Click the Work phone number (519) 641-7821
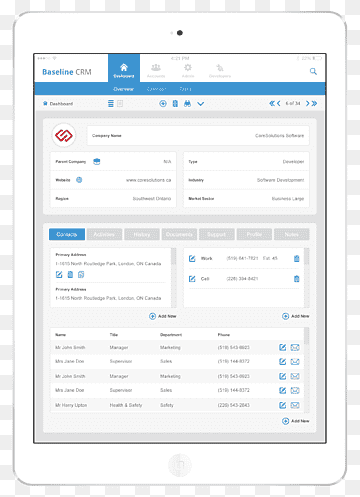 pyautogui.click(x=242, y=258)
